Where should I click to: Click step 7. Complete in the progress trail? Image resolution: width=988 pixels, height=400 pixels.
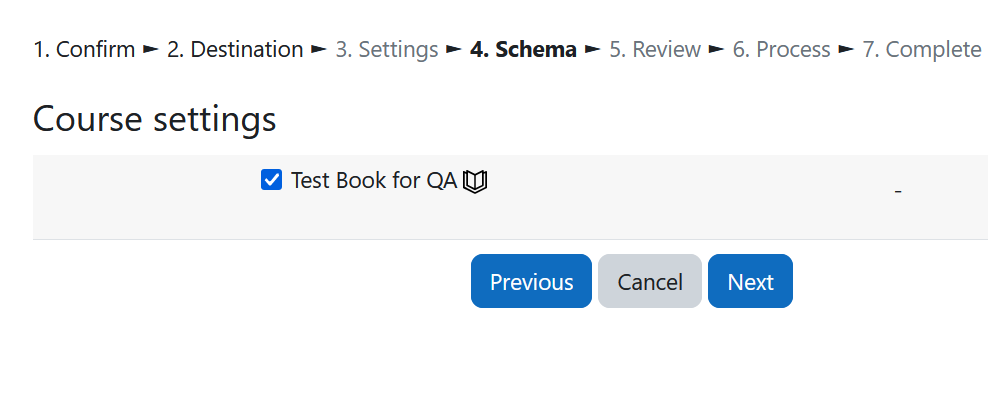tap(922, 49)
